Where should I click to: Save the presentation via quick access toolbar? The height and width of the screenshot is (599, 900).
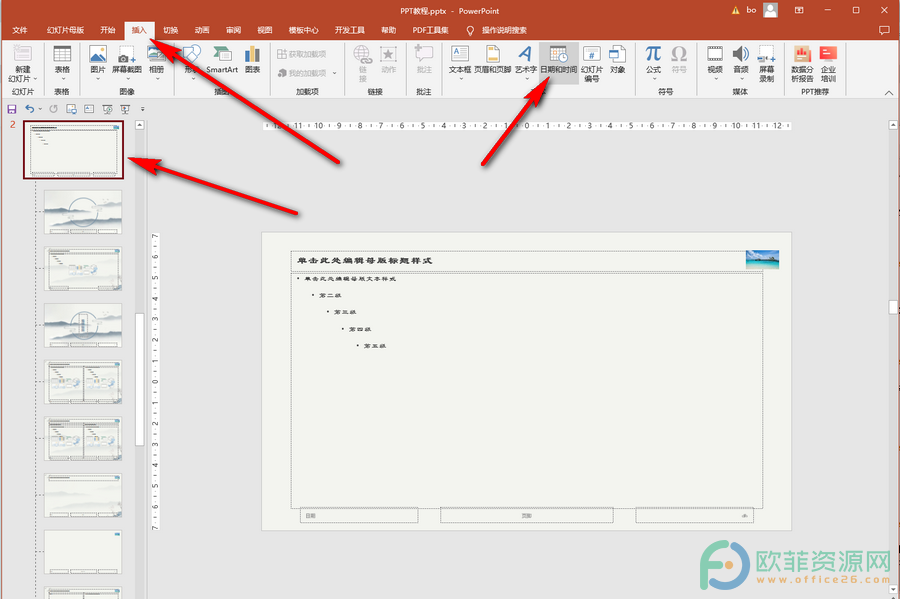[11, 109]
